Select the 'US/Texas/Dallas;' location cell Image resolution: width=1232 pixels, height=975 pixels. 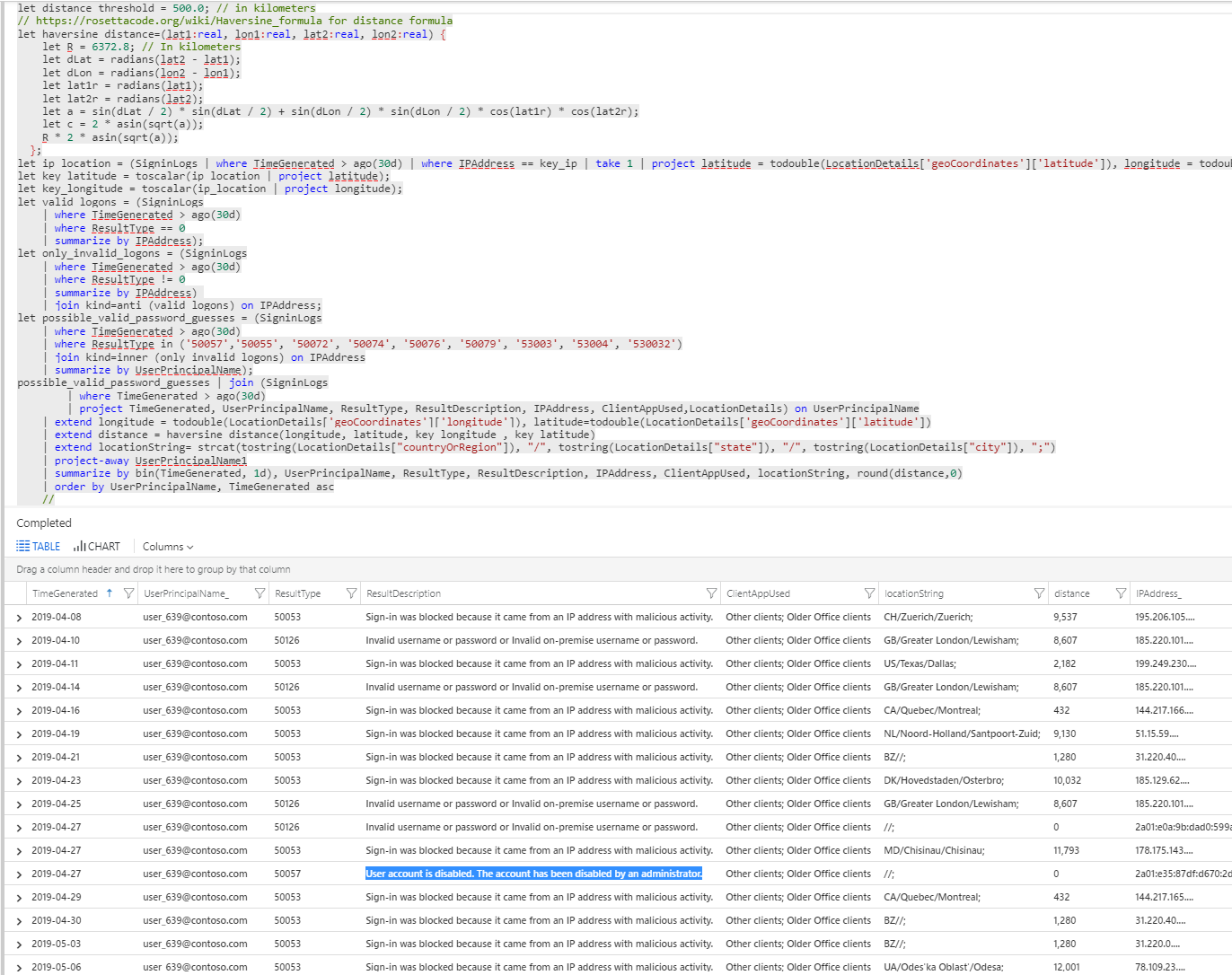(x=920, y=663)
